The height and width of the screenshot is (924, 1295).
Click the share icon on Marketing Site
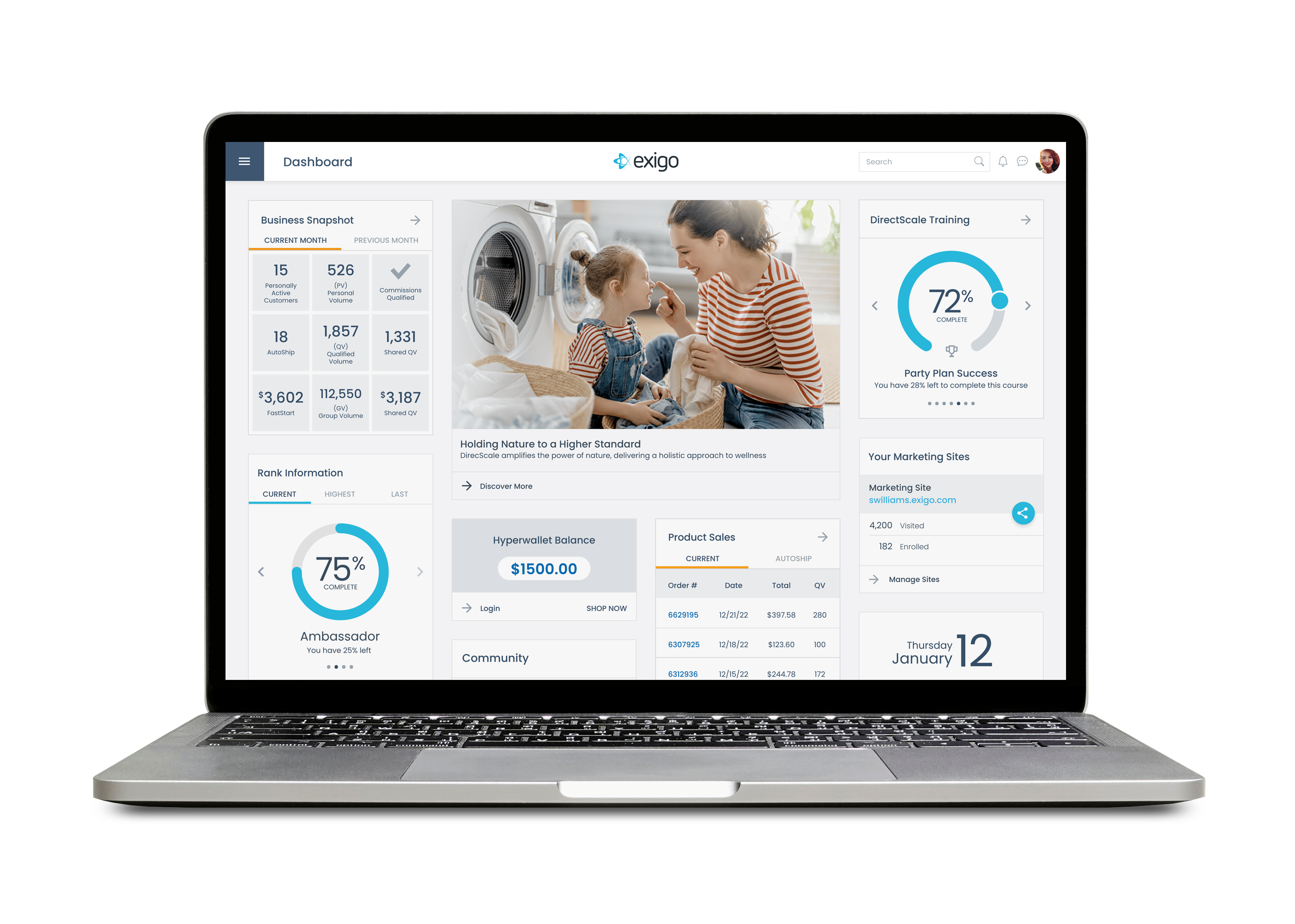[1024, 513]
